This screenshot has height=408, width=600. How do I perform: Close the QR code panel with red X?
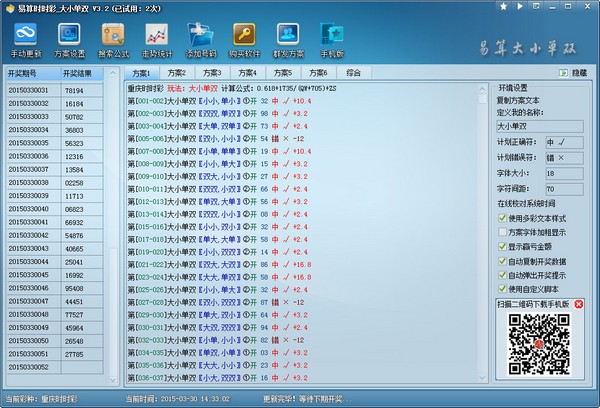(x=579, y=304)
